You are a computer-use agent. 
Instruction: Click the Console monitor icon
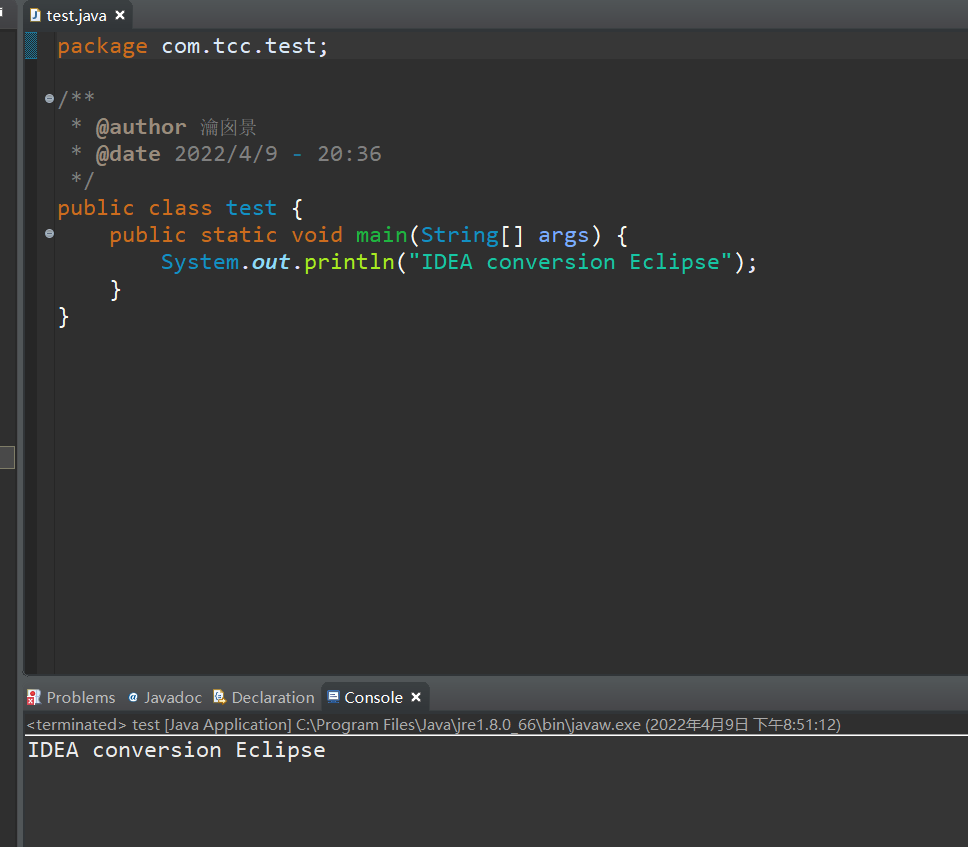point(333,696)
